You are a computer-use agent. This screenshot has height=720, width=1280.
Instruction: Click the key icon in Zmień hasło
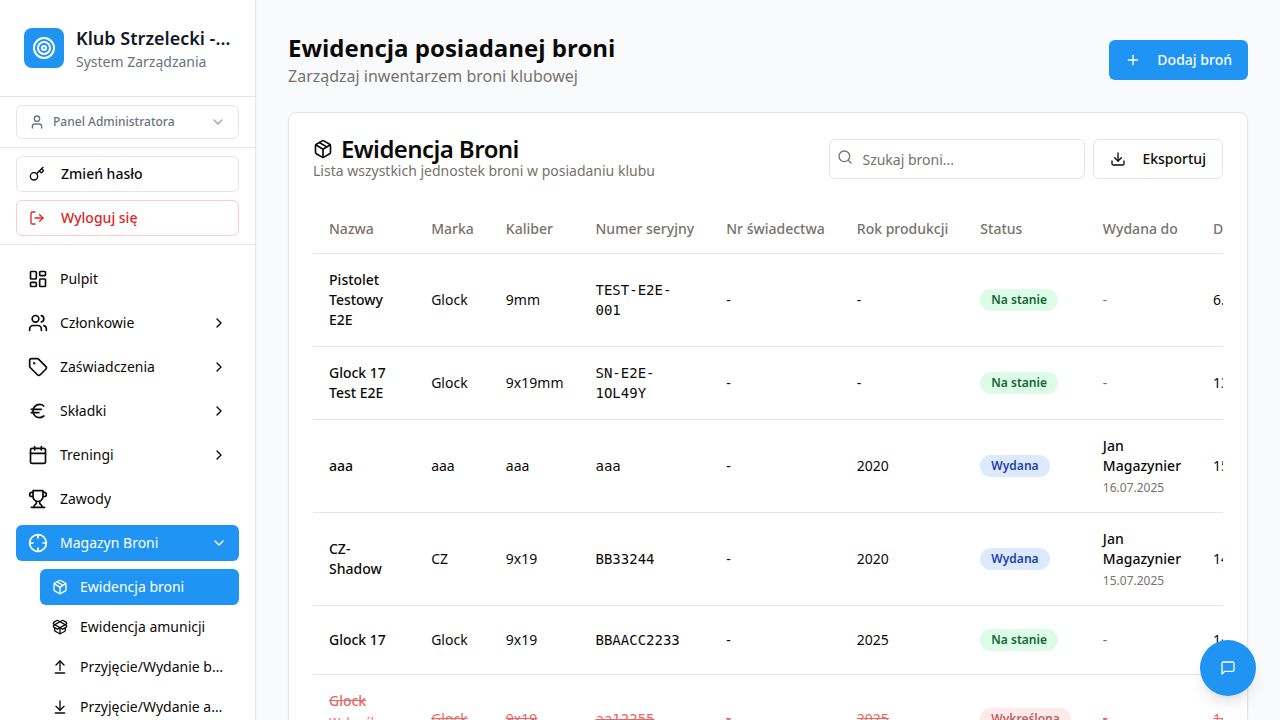pos(37,174)
